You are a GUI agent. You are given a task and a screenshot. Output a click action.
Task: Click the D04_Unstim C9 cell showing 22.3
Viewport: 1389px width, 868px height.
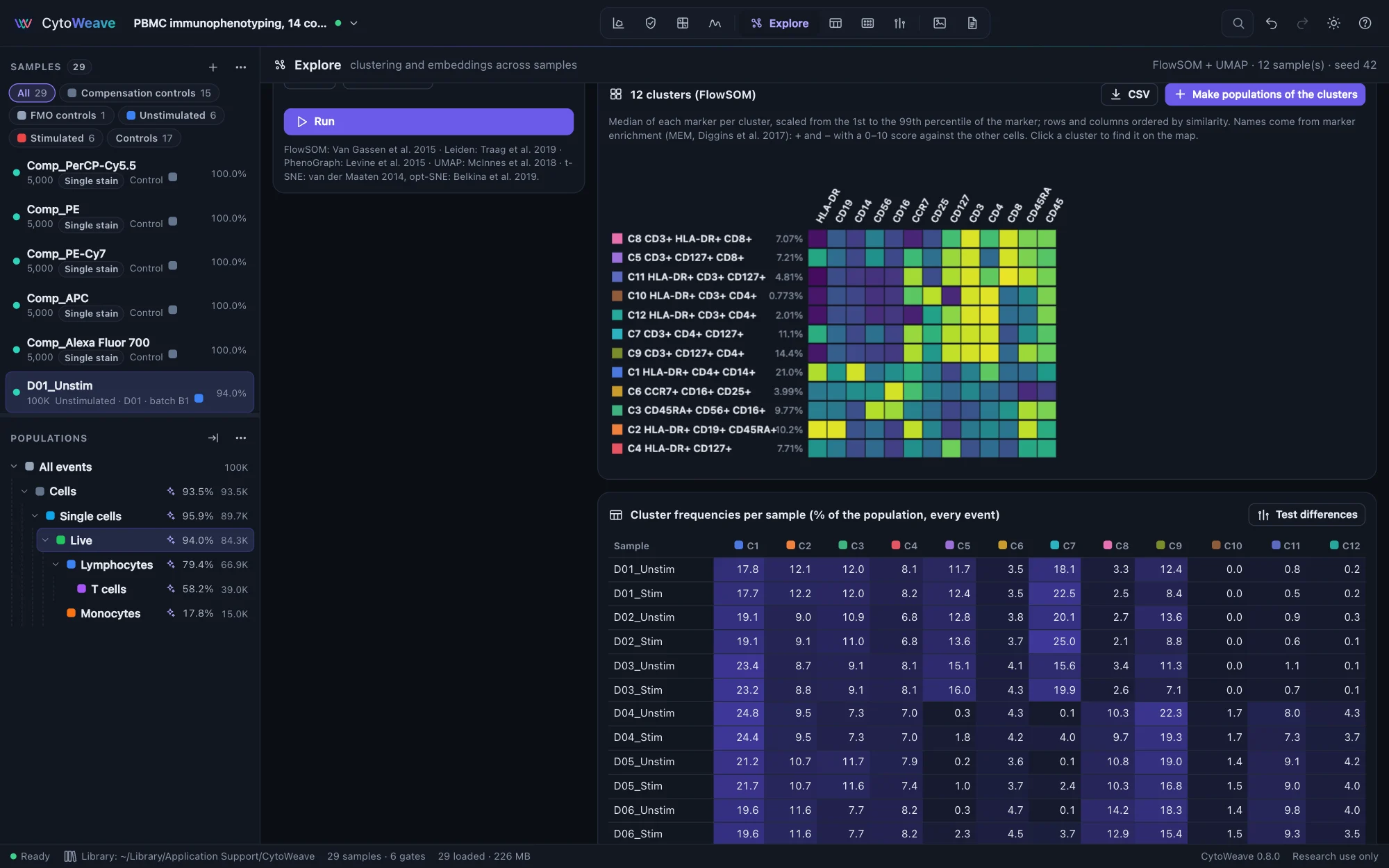(1161, 713)
